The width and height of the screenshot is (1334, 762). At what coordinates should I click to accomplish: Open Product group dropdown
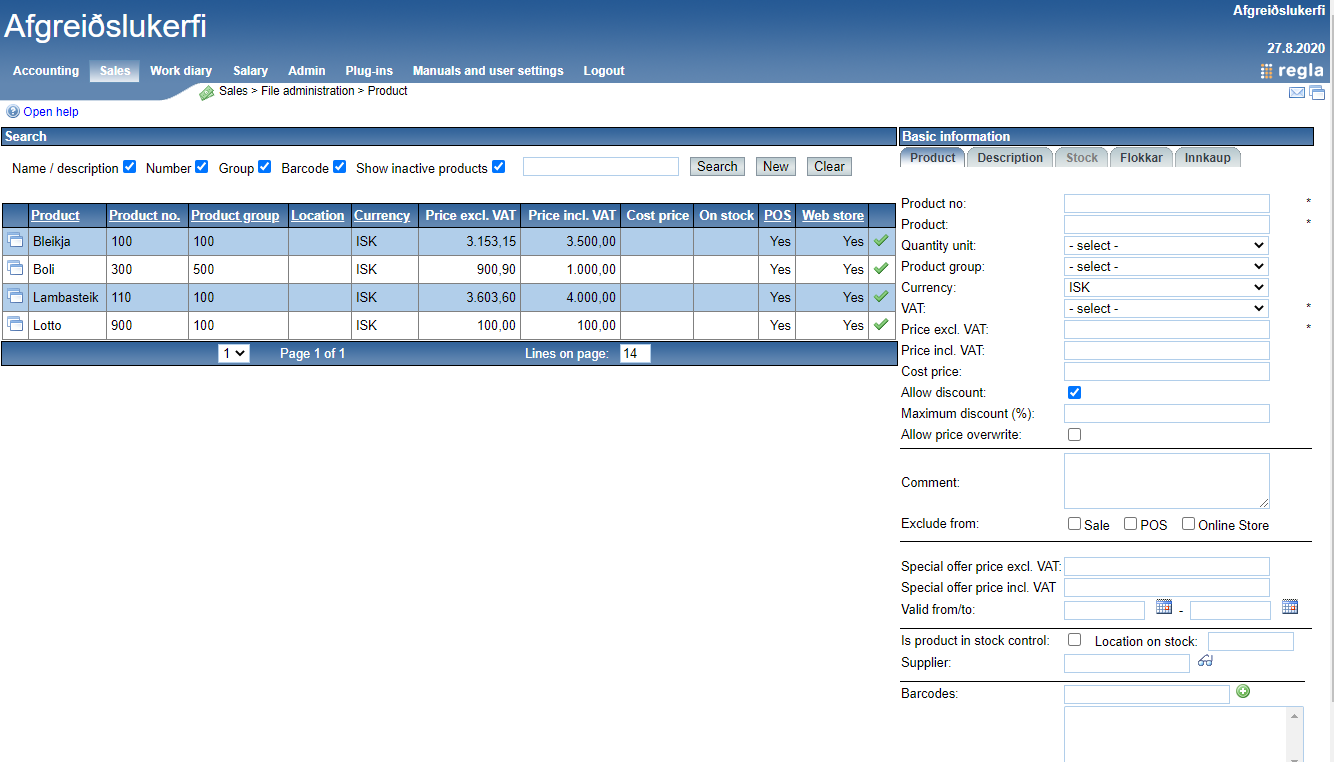point(1166,266)
